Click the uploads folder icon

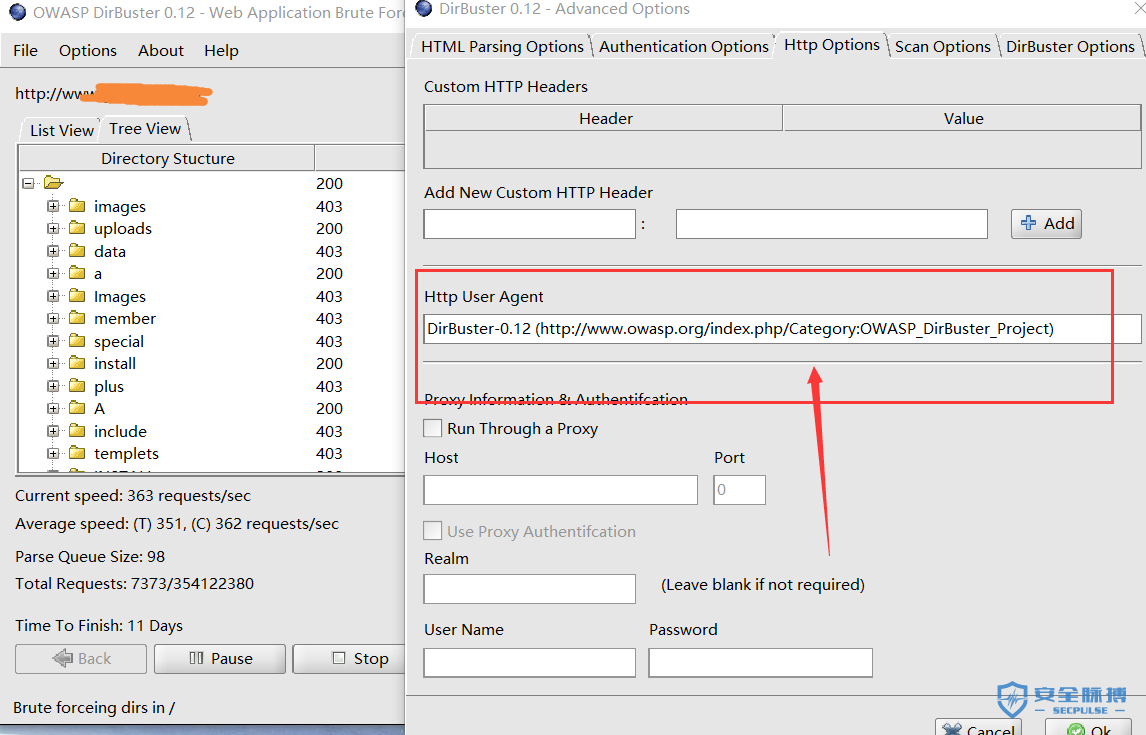click(77, 229)
